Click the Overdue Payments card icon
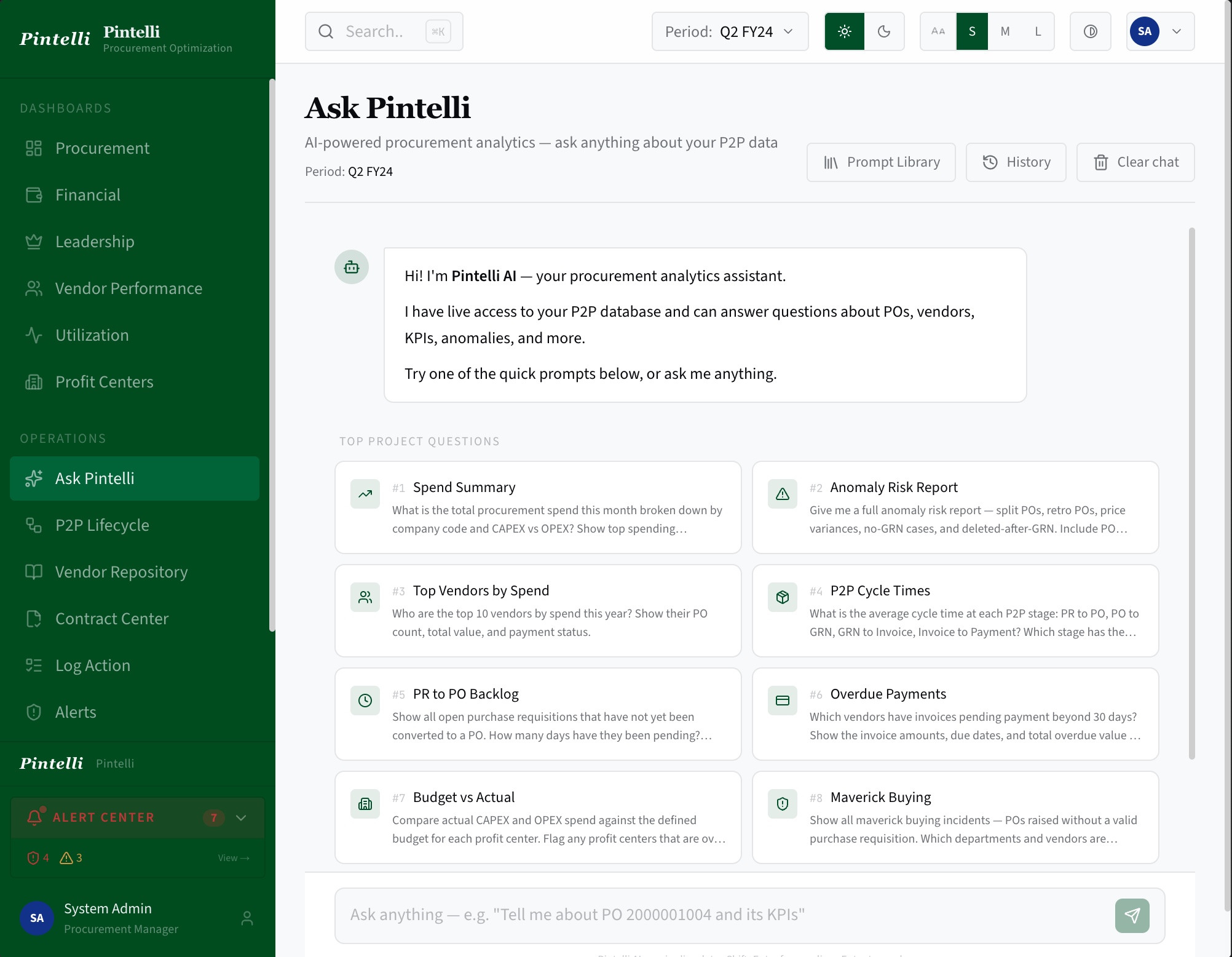This screenshot has height=957, width=1232. [783, 701]
